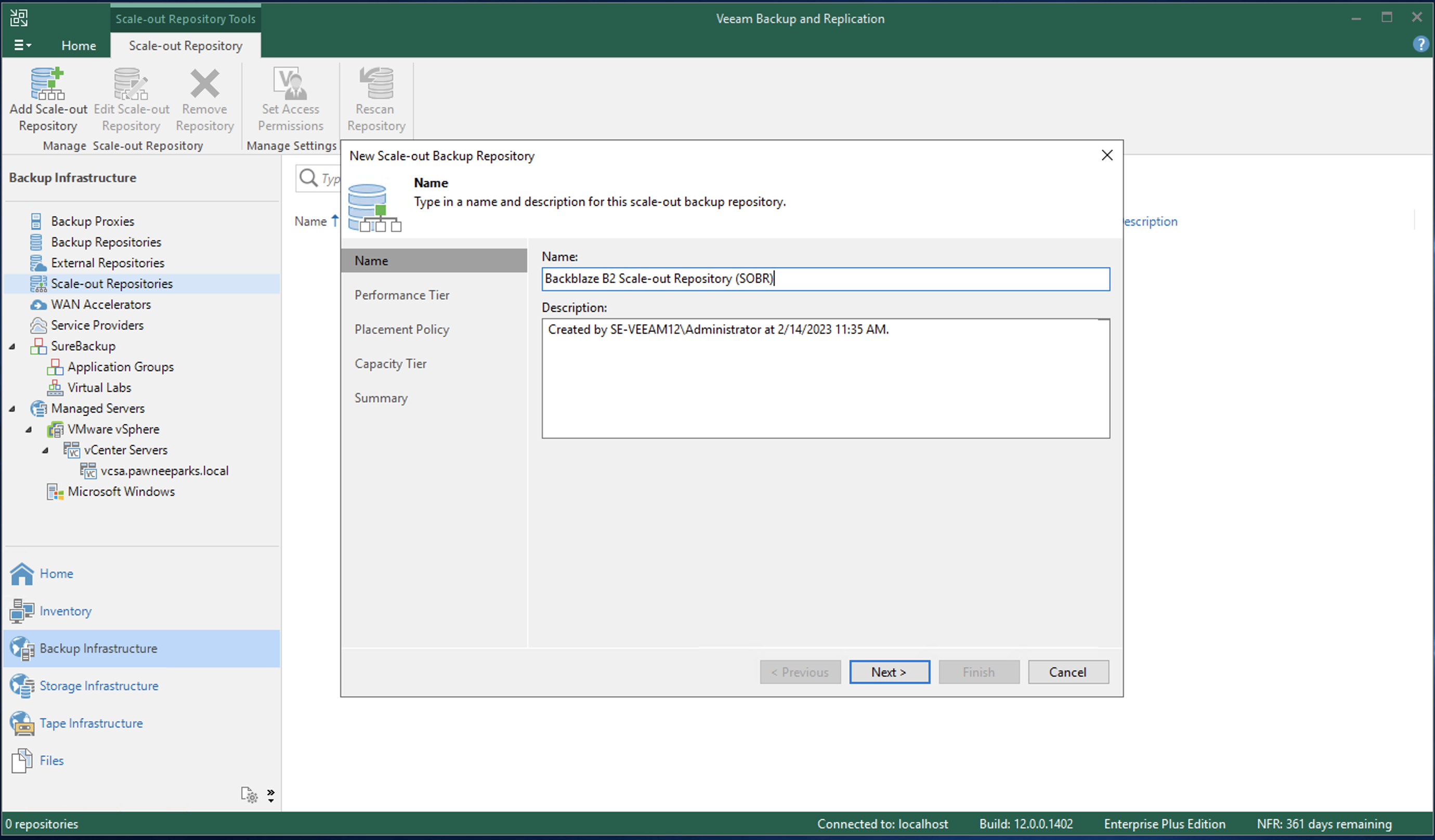Click the VMware vSphere icon
1435x840 pixels.
click(55, 429)
